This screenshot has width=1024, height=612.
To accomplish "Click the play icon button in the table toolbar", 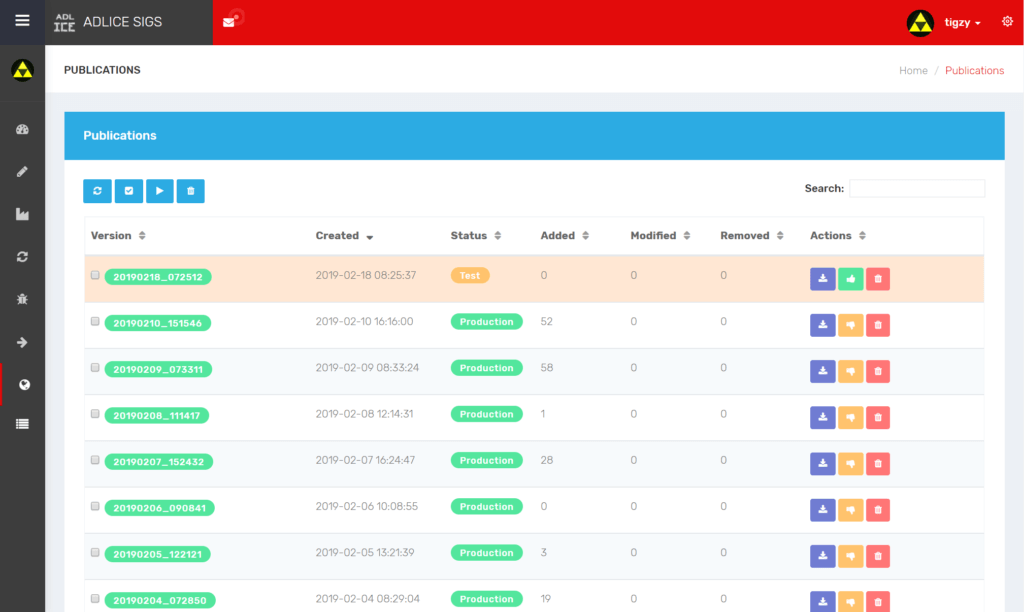I will (160, 191).
